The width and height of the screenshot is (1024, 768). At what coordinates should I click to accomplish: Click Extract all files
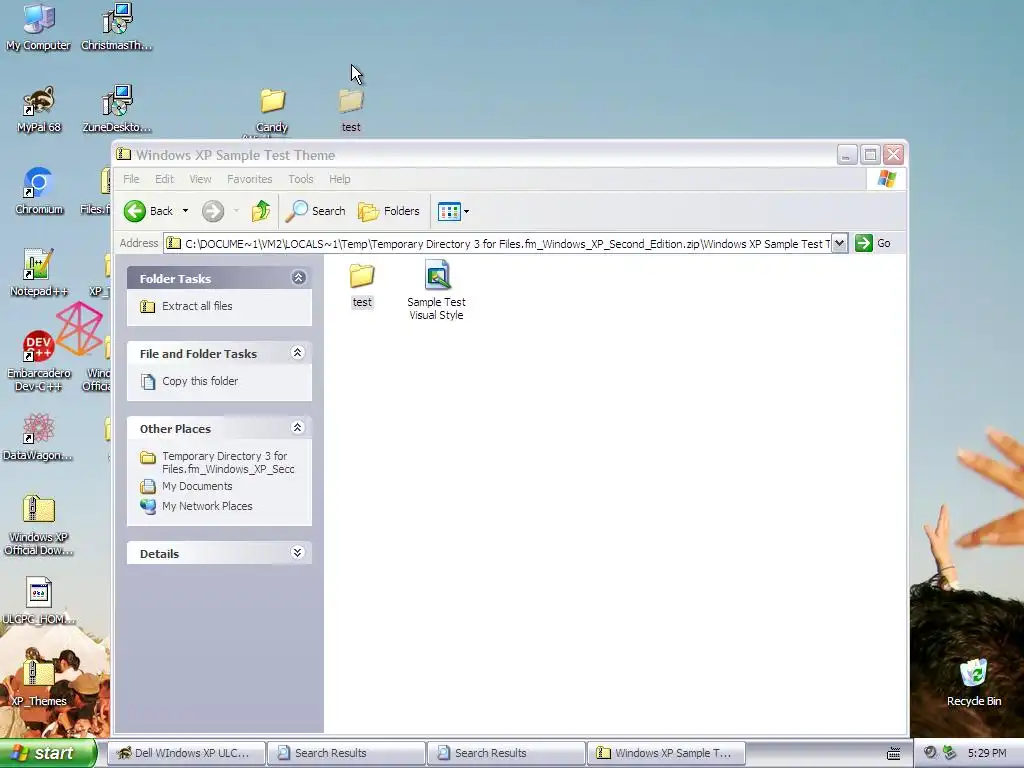[x=197, y=306]
